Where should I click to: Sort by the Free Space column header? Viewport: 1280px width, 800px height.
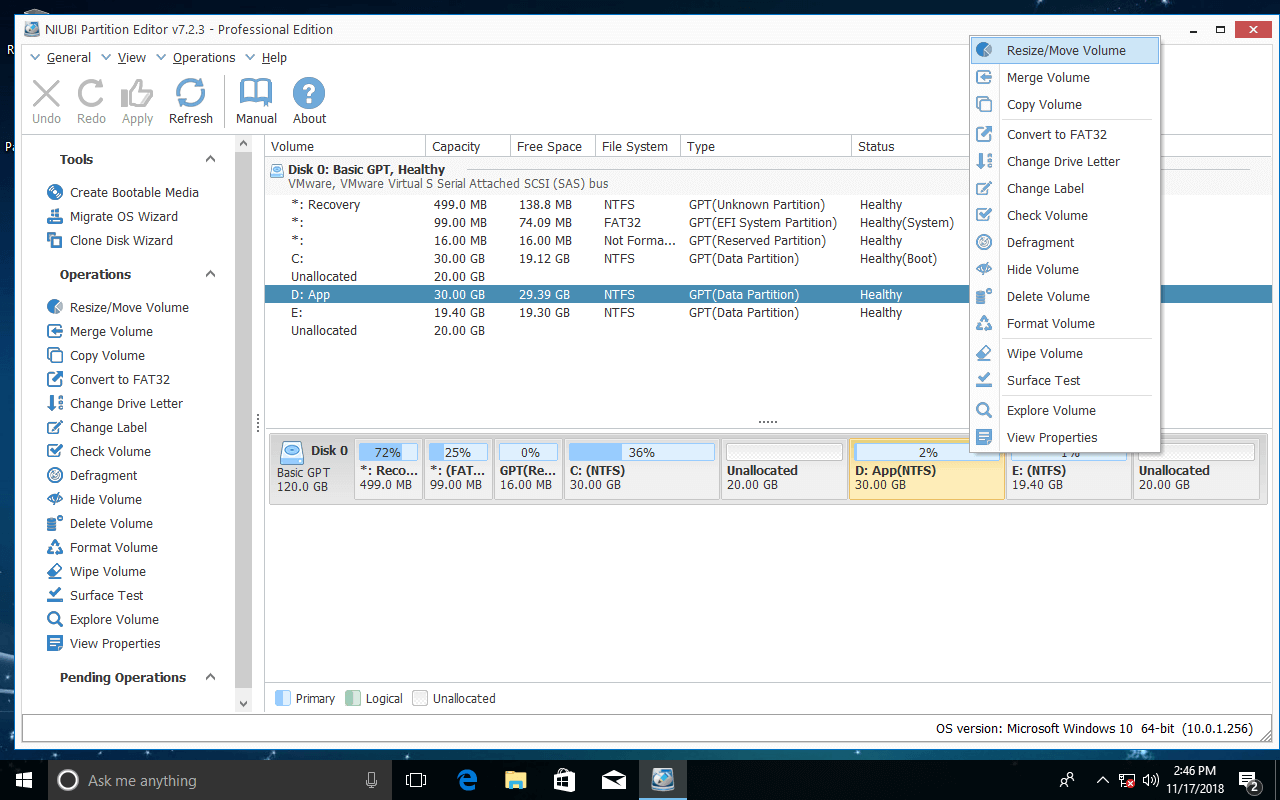point(553,146)
